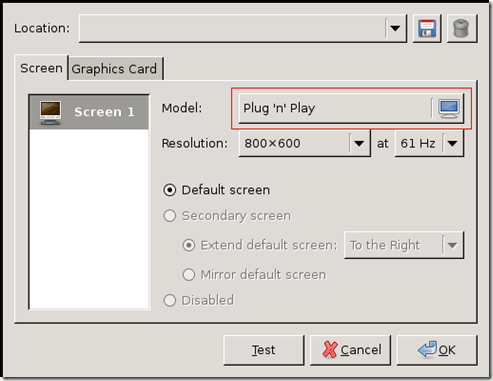Select the Default screen radio button
This screenshot has width=493, height=381.
[x=170, y=190]
